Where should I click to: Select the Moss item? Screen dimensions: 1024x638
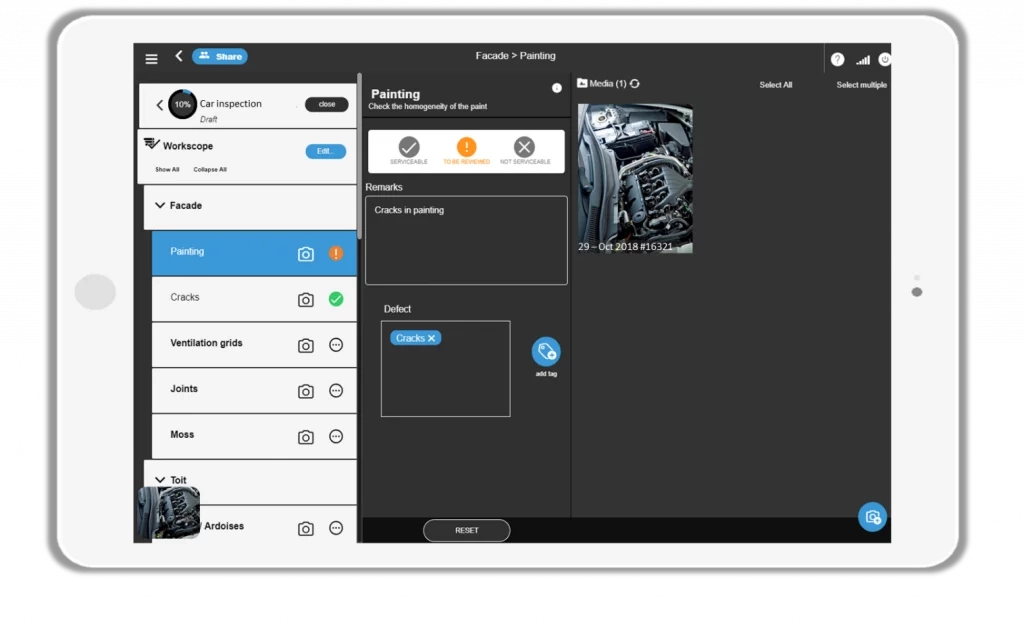[x=254, y=436]
